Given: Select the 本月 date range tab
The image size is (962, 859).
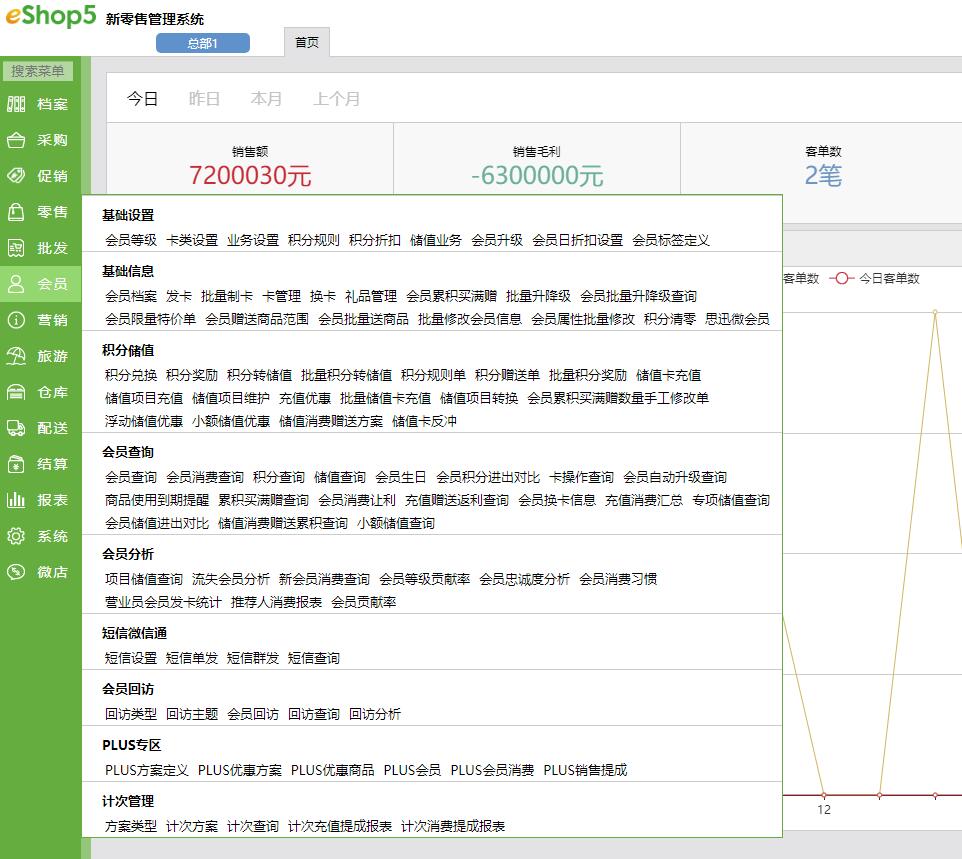Looking at the screenshot, I should tap(266, 99).
